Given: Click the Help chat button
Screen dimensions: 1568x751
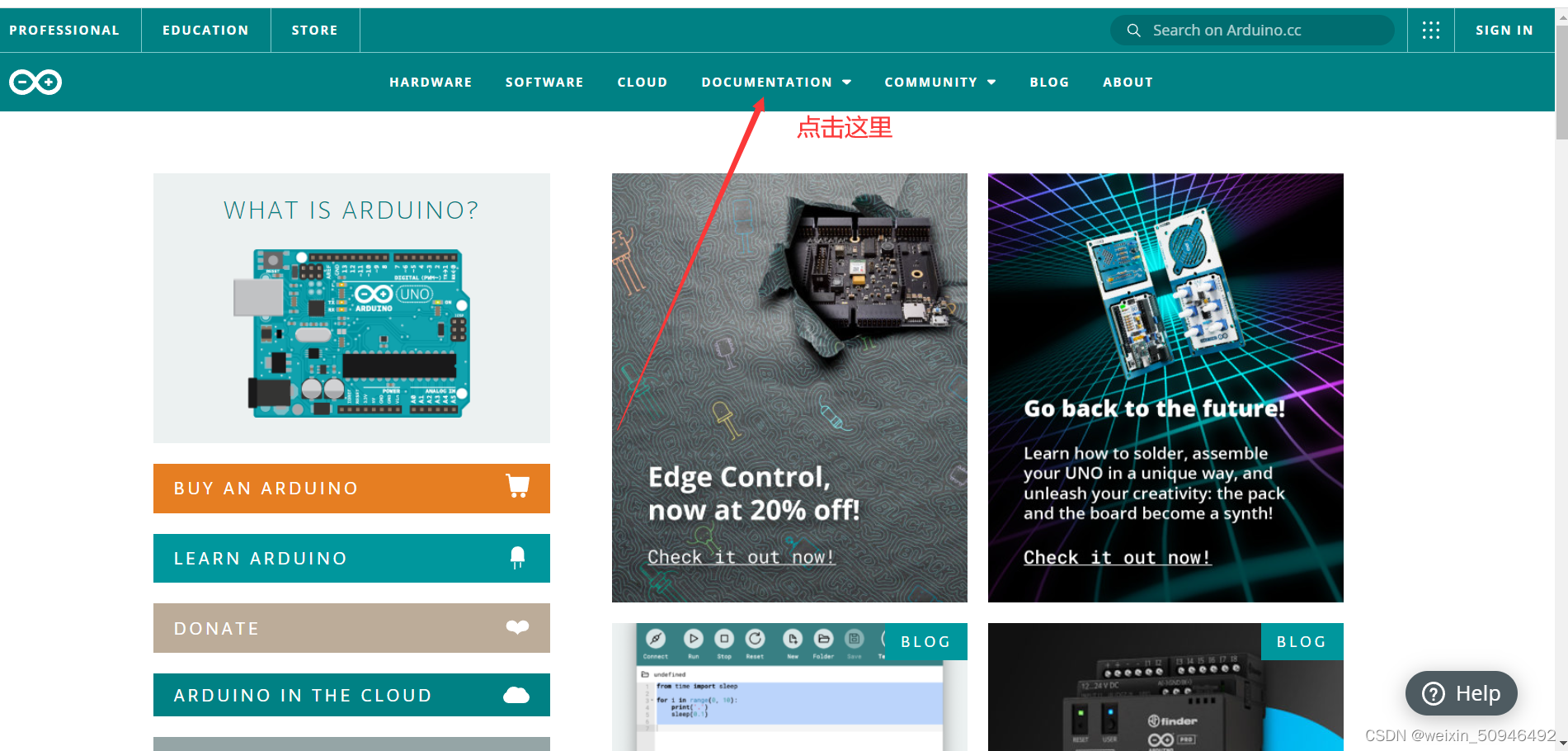Looking at the screenshot, I should (1461, 693).
